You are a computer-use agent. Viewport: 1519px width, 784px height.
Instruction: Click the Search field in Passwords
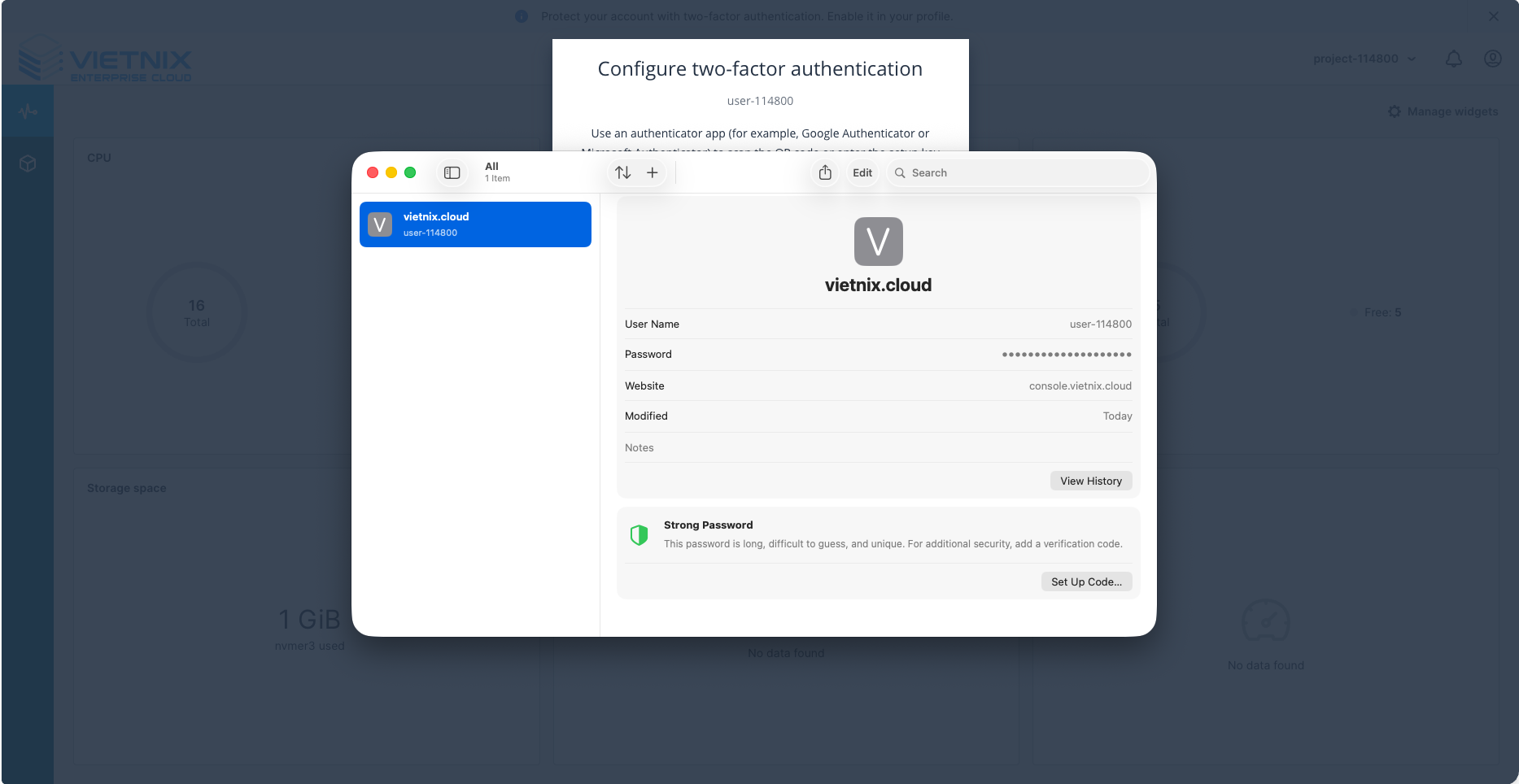tap(1017, 172)
